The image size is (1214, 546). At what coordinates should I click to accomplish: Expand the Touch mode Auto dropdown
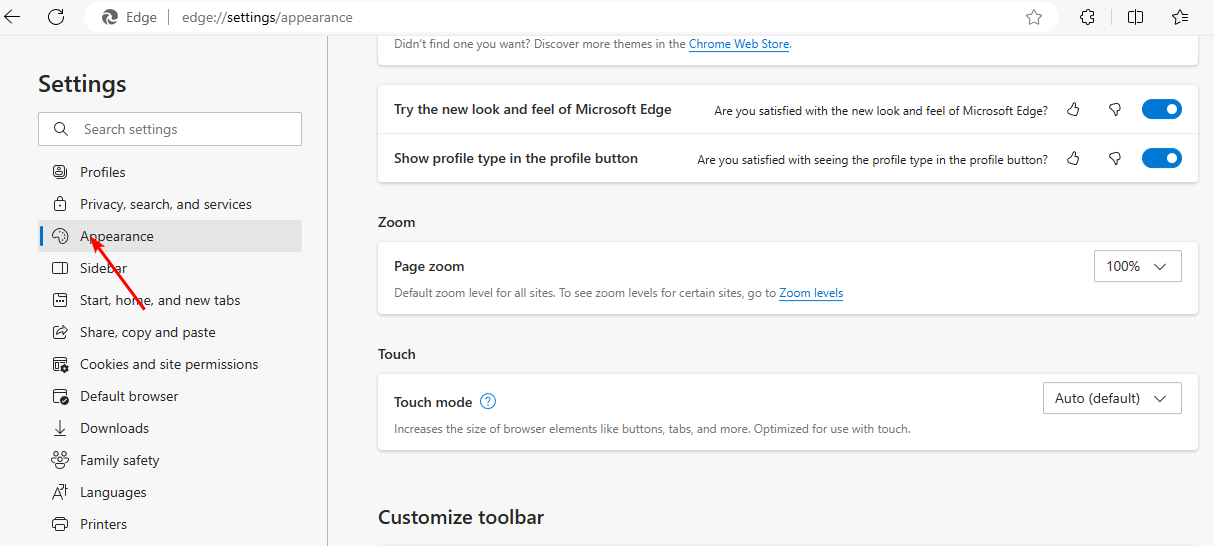point(1112,398)
